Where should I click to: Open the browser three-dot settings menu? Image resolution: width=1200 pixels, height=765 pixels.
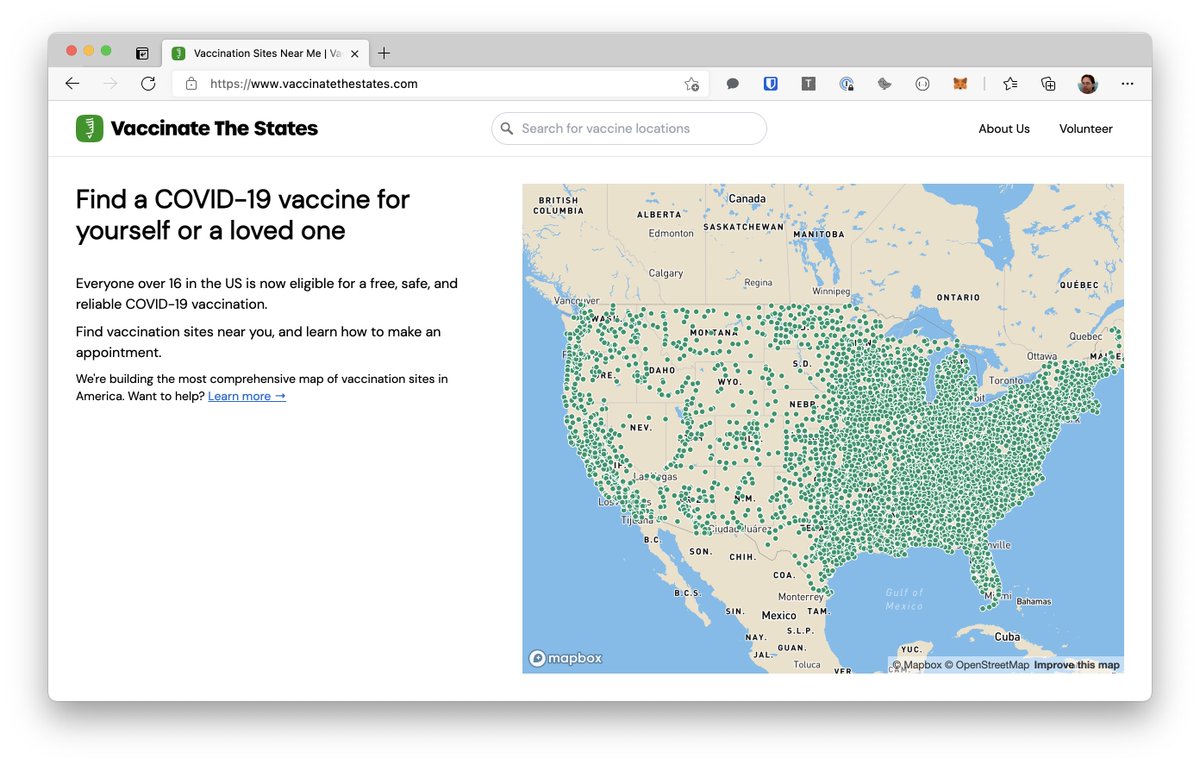tap(1127, 84)
